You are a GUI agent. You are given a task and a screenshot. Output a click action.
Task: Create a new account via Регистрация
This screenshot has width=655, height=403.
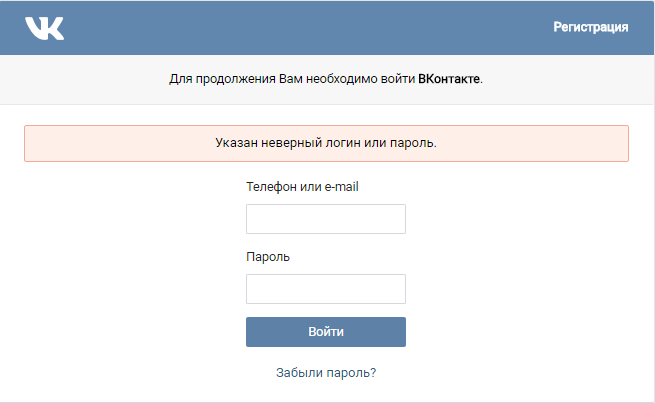591,27
